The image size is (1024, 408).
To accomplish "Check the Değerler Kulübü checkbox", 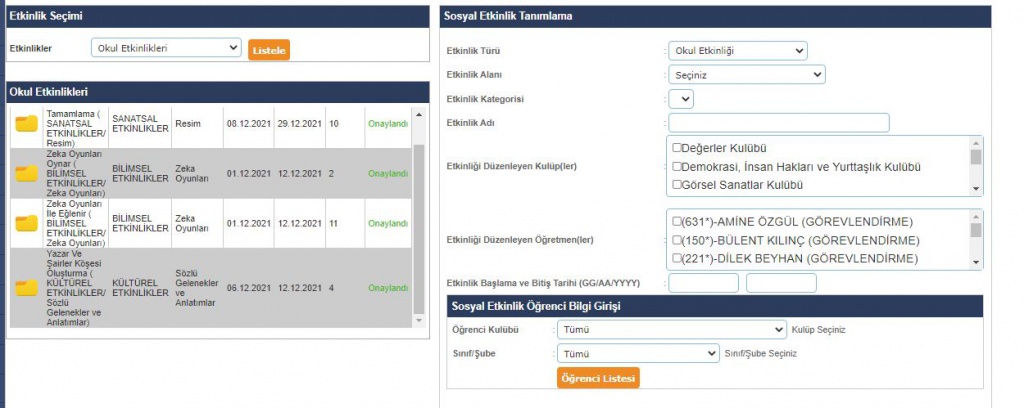I will [x=677, y=148].
